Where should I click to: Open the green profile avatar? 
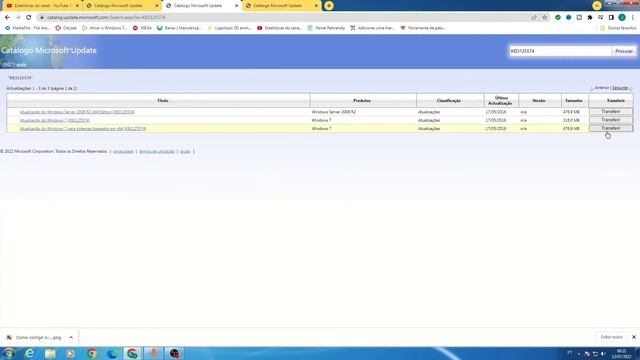point(622,18)
